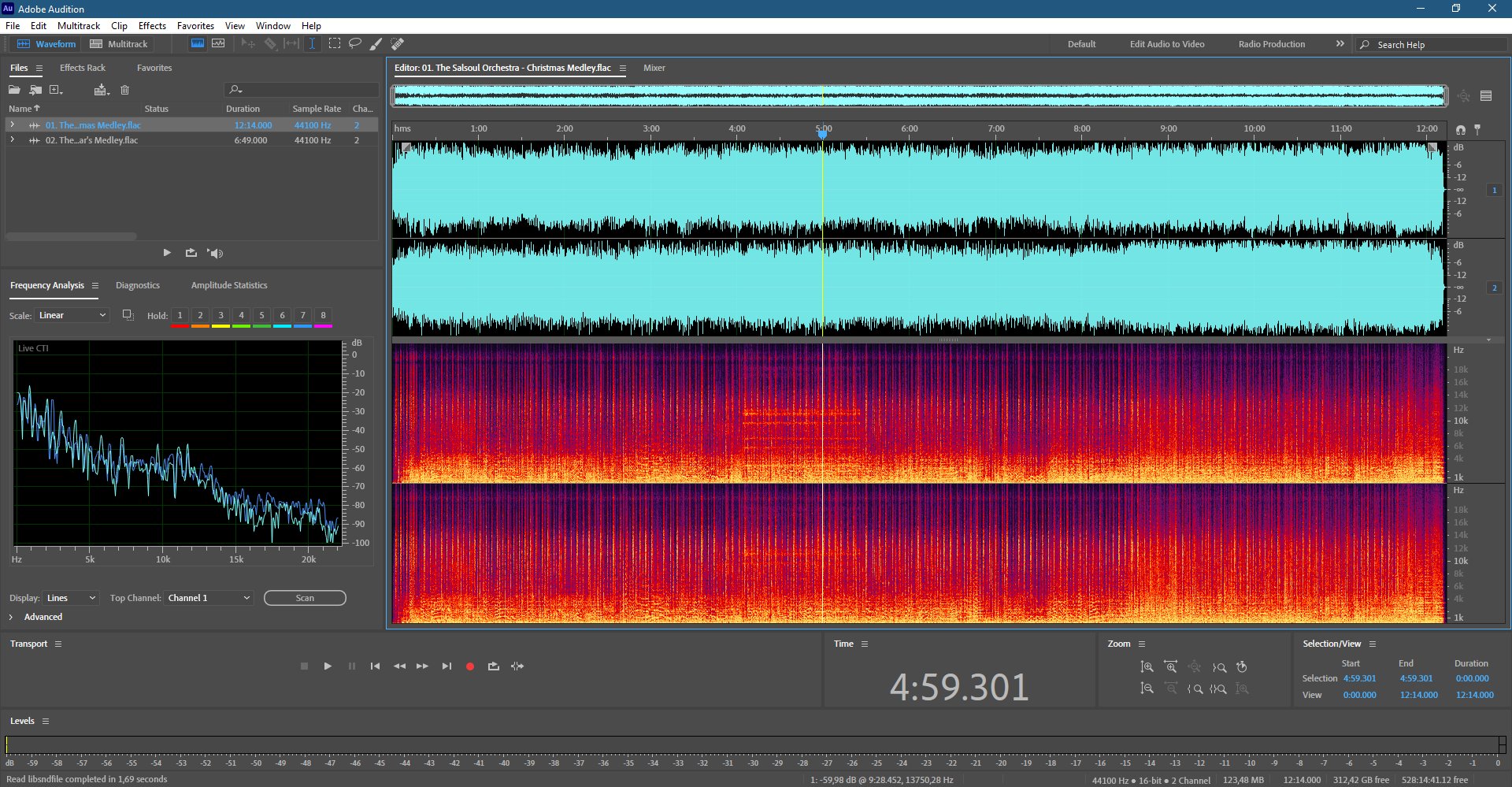This screenshot has height=787, width=1512.
Task: Open the Favorites menu
Action: (x=195, y=26)
